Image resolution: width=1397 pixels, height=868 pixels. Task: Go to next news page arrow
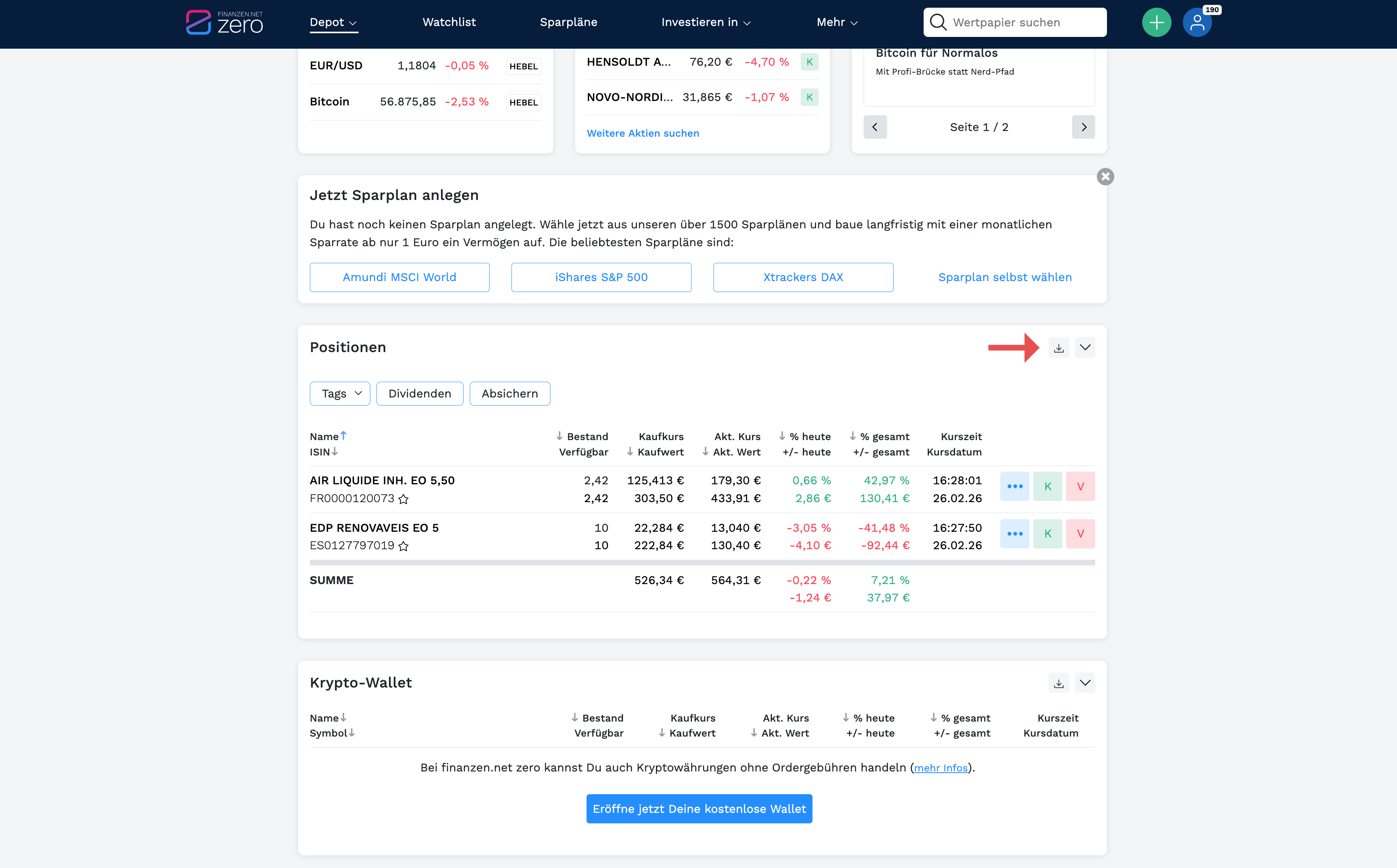[1083, 127]
